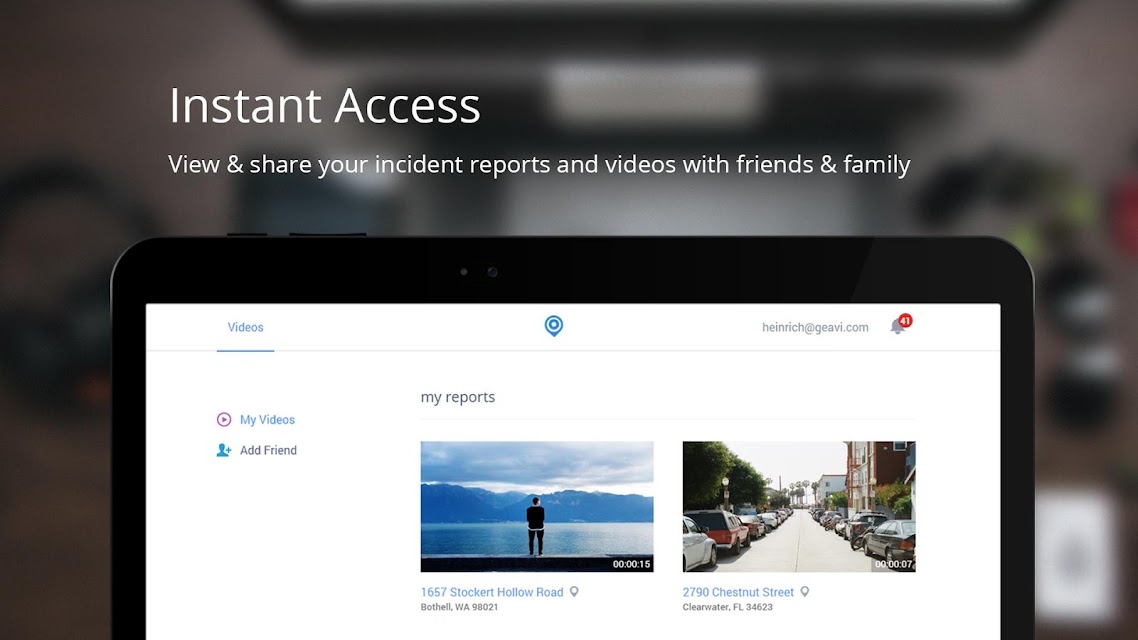Open 2790 Chestnut Street report link
Viewport: 1138px width, 640px height.
point(738,592)
